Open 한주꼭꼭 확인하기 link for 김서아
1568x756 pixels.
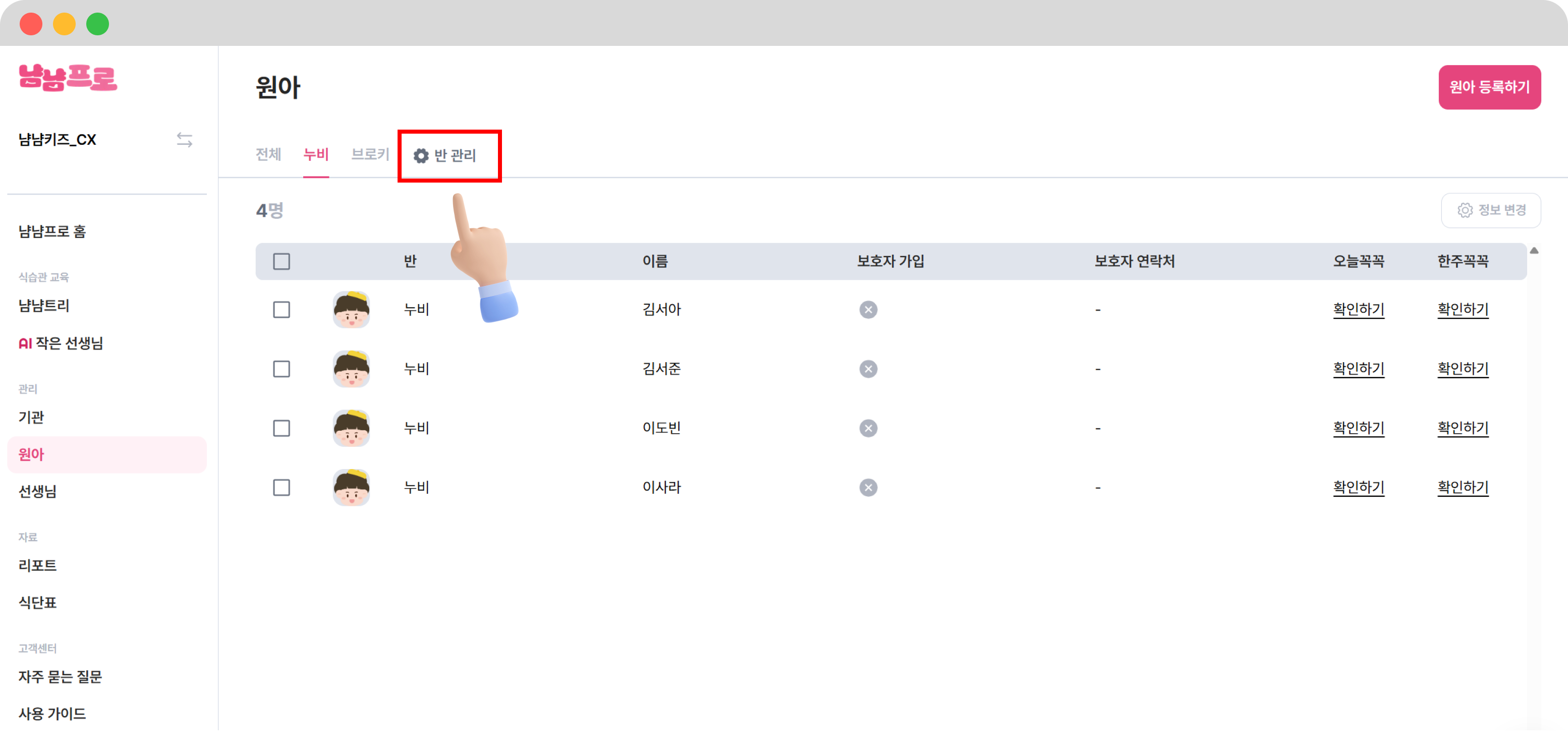(1462, 310)
